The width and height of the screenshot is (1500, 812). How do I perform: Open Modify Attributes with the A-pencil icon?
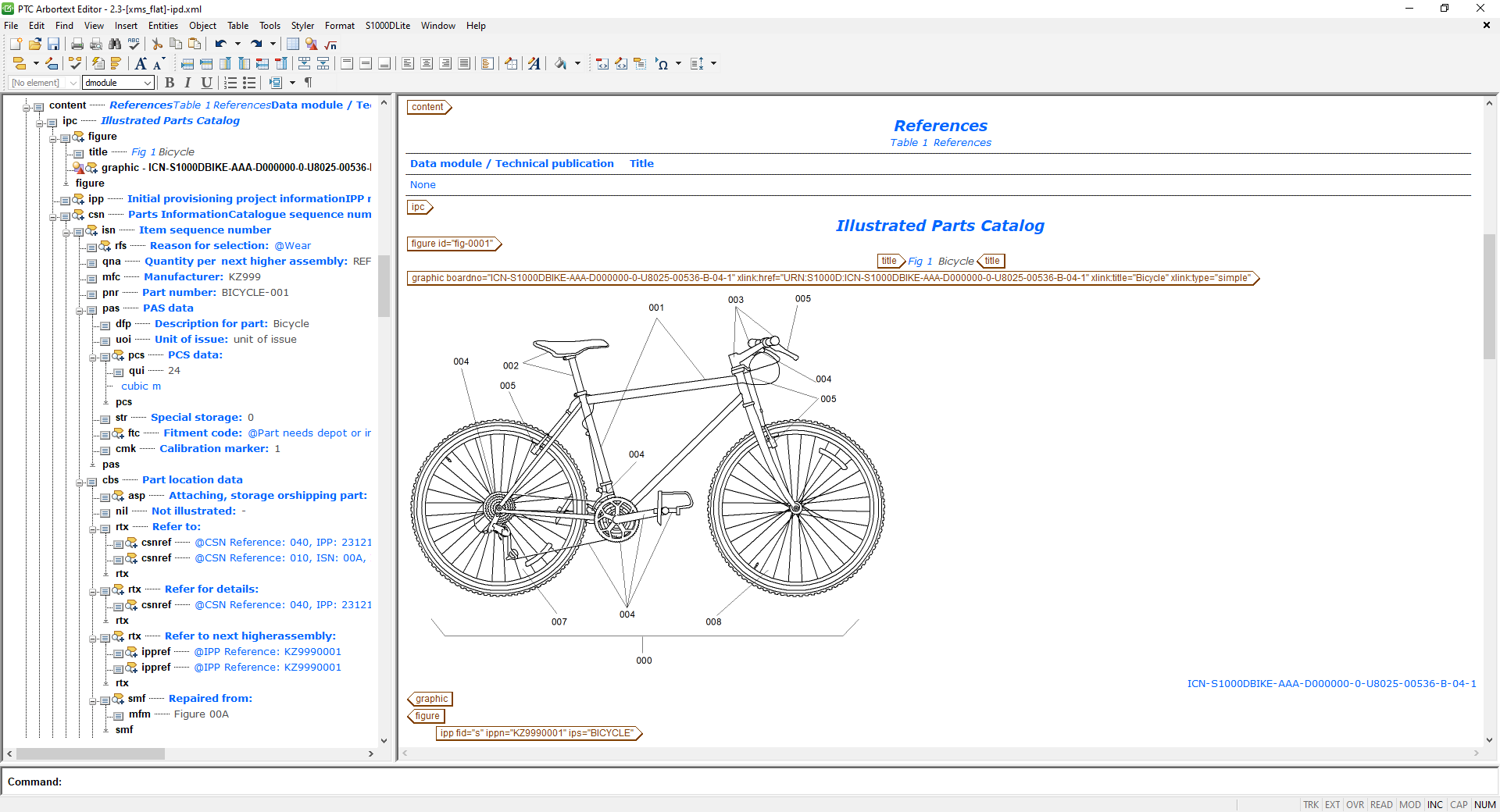534,63
